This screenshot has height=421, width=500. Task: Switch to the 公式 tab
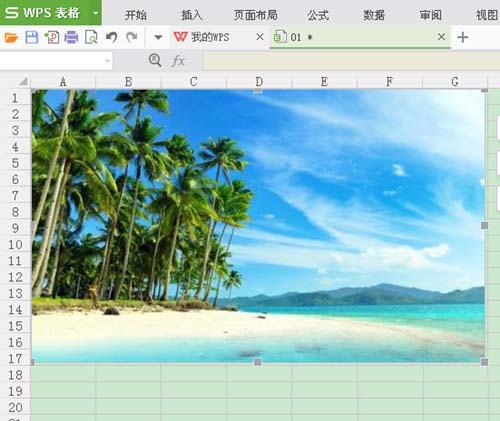[x=318, y=15]
